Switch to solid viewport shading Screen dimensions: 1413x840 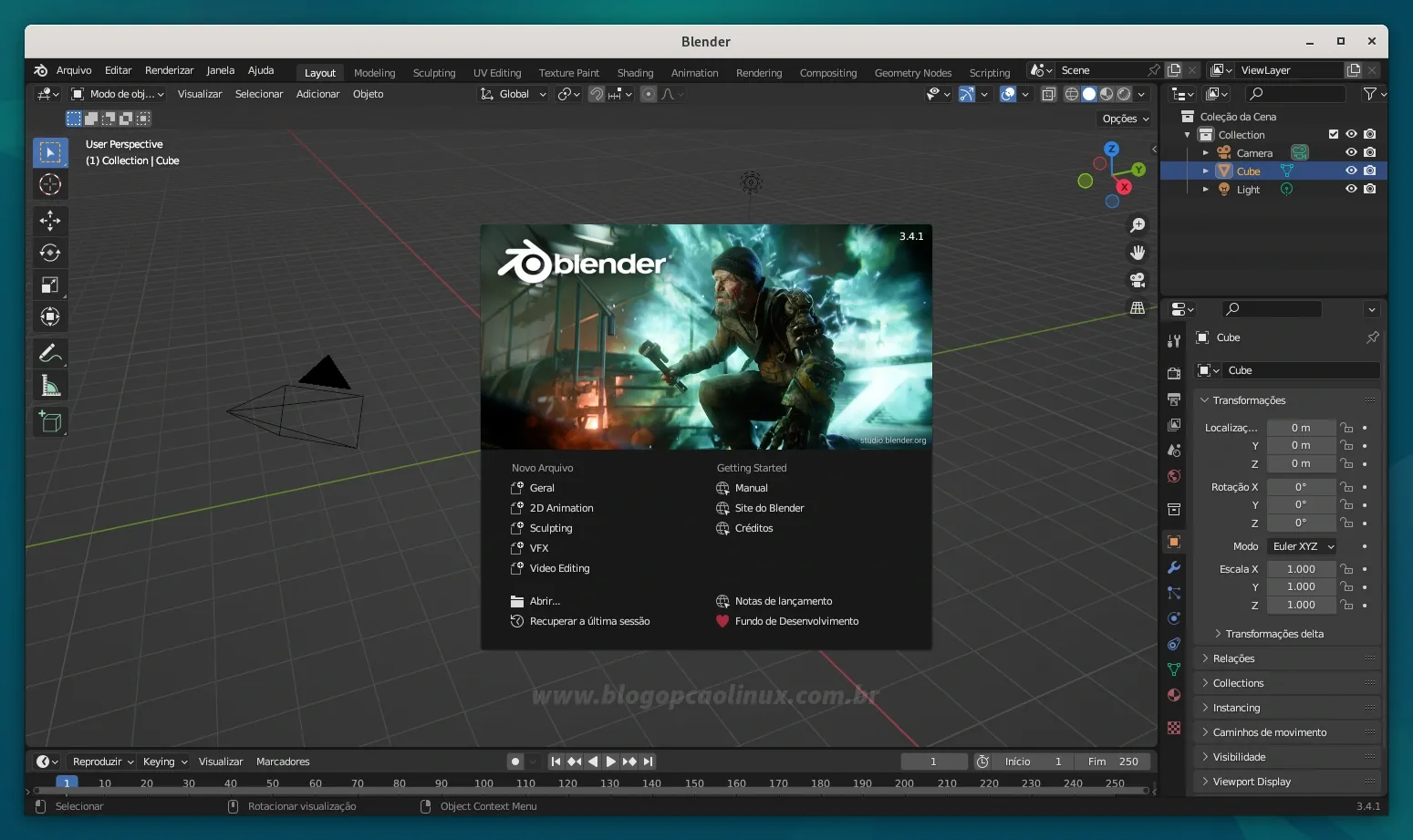1089,94
